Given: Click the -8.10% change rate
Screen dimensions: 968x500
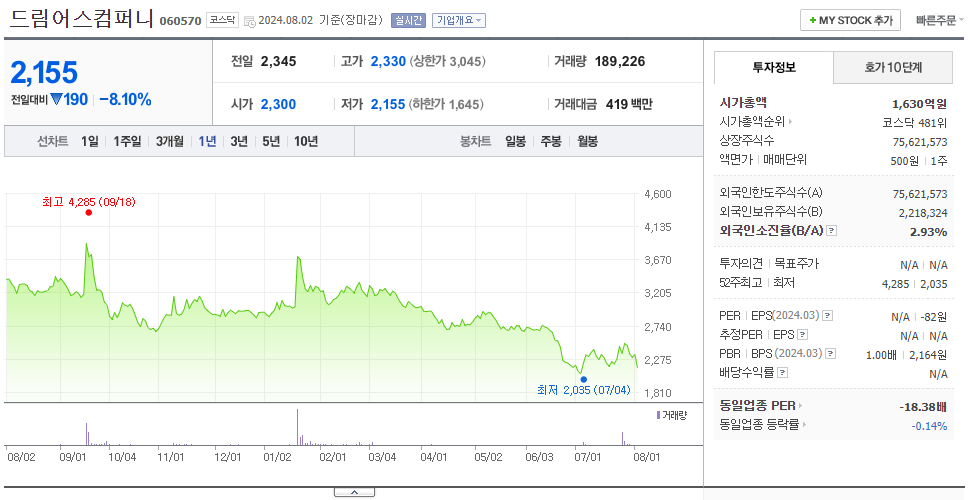Looking at the screenshot, I should tap(125, 99).
